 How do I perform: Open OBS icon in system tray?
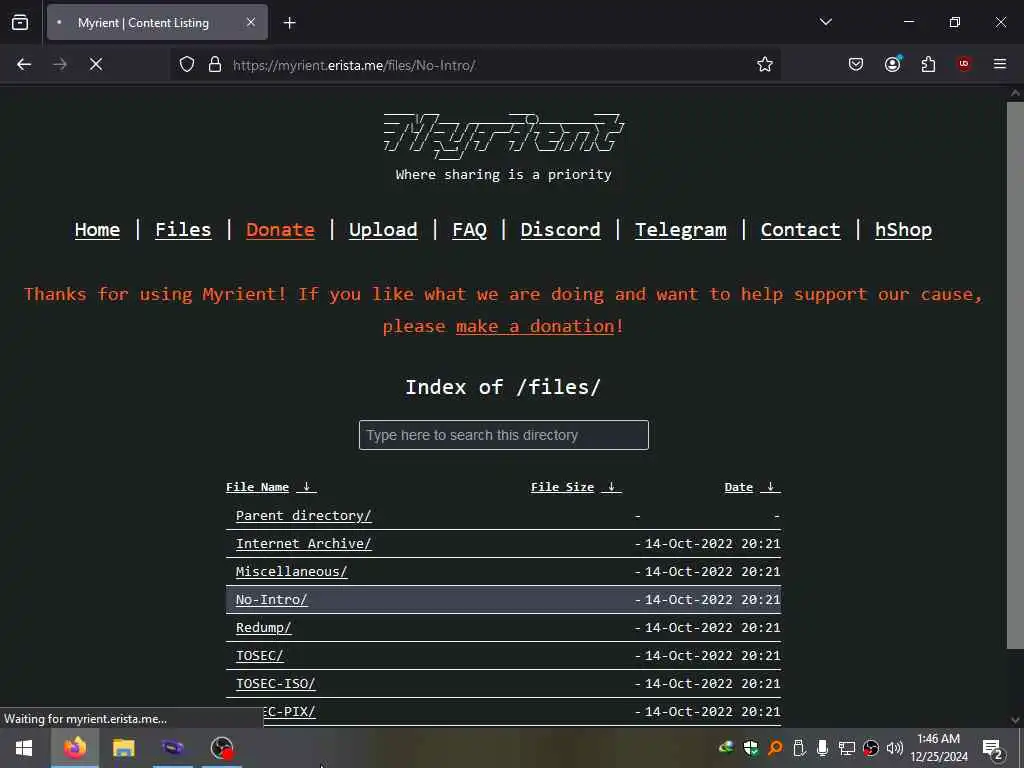(x=871, y=748)
